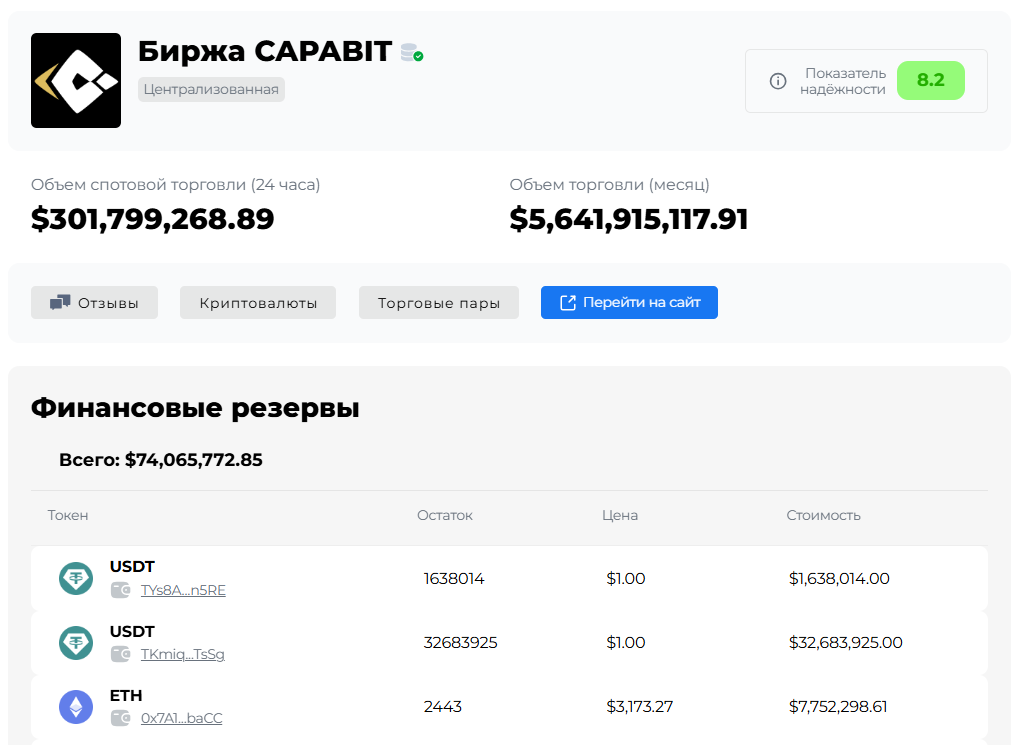Select the value $7,752,298.61
Screen dimensions: 1027x745
[x=838, y=707]
